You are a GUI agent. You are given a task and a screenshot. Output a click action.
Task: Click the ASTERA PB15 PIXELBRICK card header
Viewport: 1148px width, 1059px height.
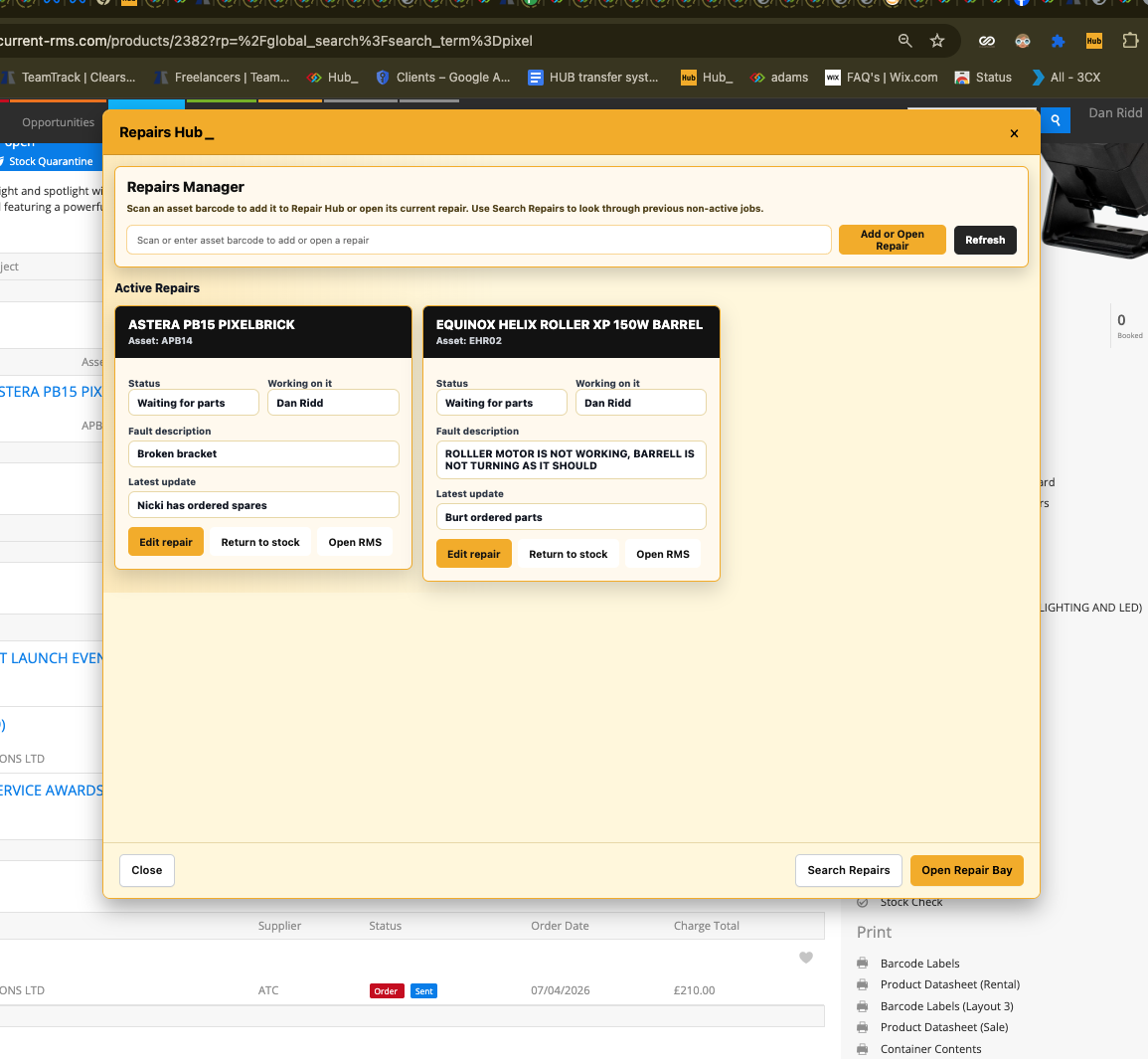[x=263, y=332]
